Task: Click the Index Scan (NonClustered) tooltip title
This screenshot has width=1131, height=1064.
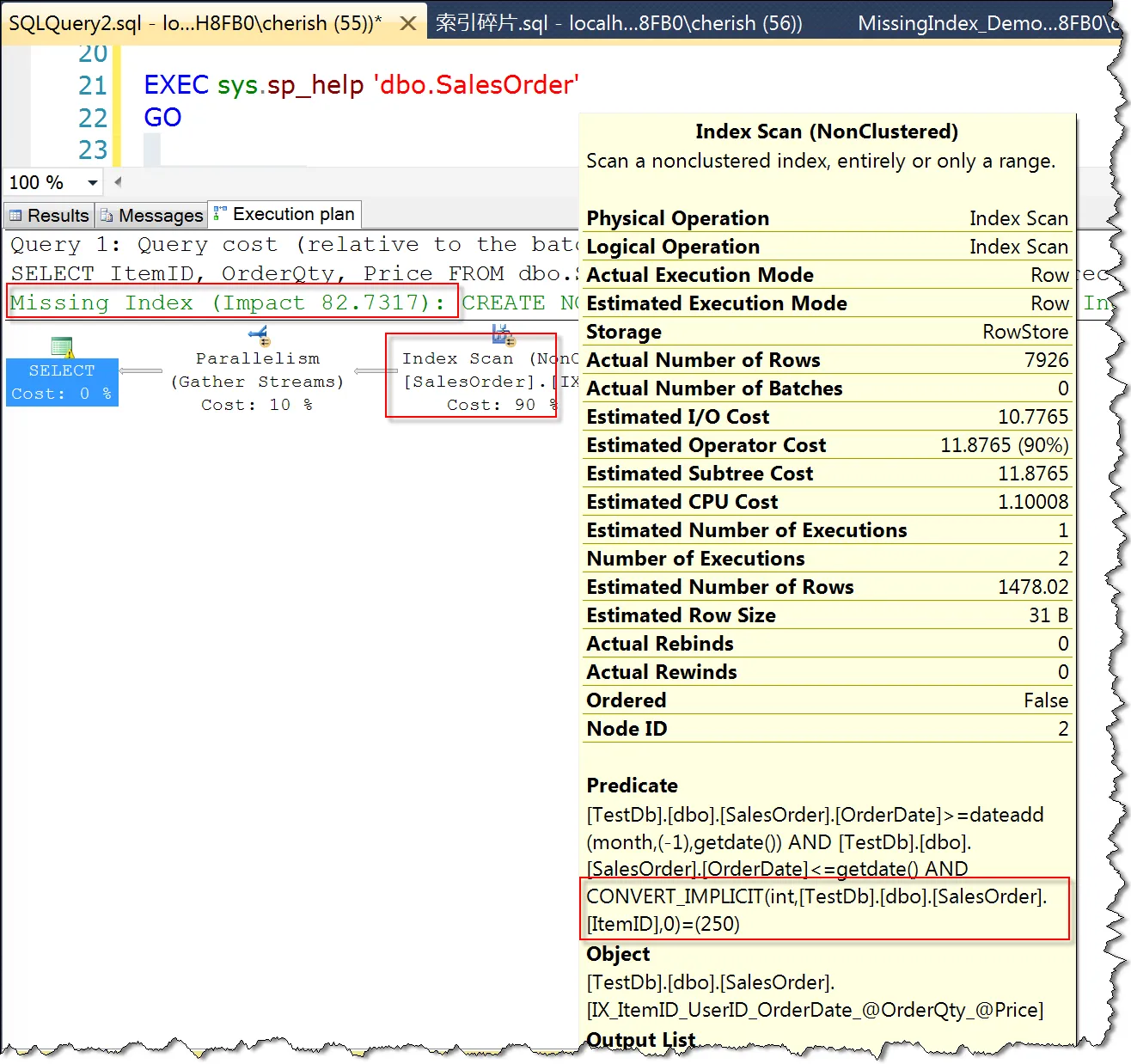Action: tap(827, 131)
